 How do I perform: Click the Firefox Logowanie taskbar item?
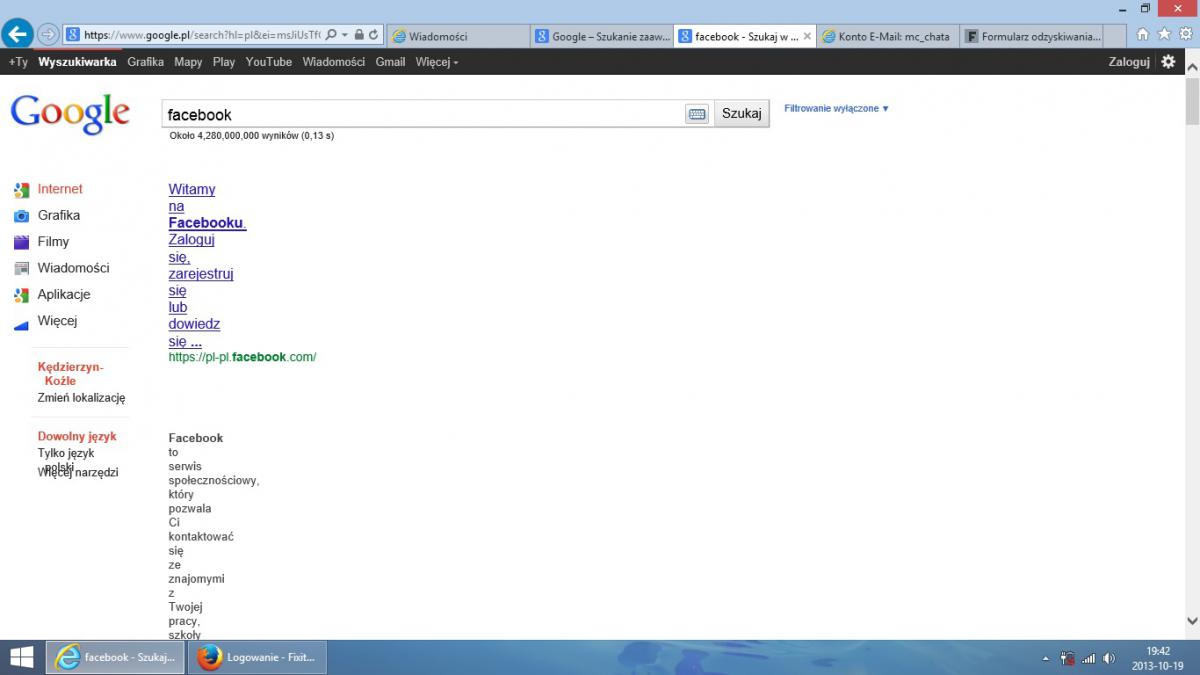click(257, 657)
